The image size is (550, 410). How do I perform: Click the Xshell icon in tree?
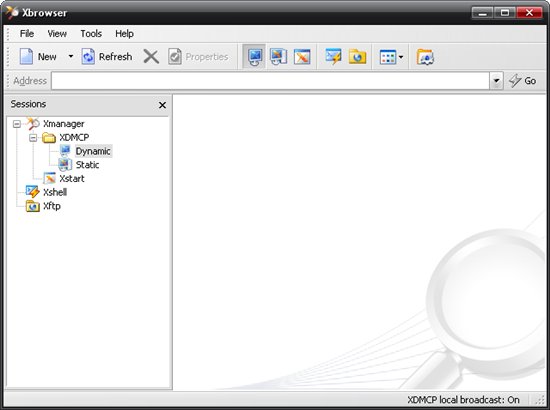point(33,192)
